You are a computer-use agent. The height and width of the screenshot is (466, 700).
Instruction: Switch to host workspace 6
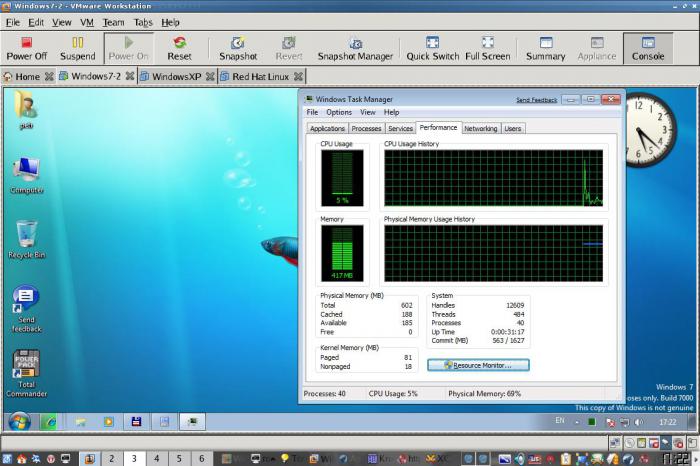coord(201,458)
